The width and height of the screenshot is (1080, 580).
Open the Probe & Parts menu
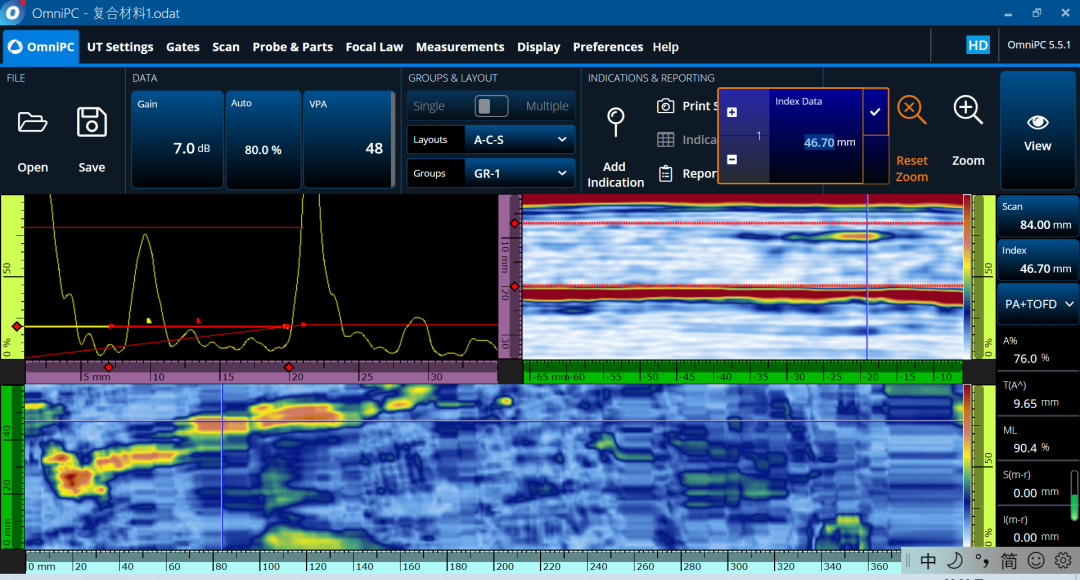coord(293,47)
